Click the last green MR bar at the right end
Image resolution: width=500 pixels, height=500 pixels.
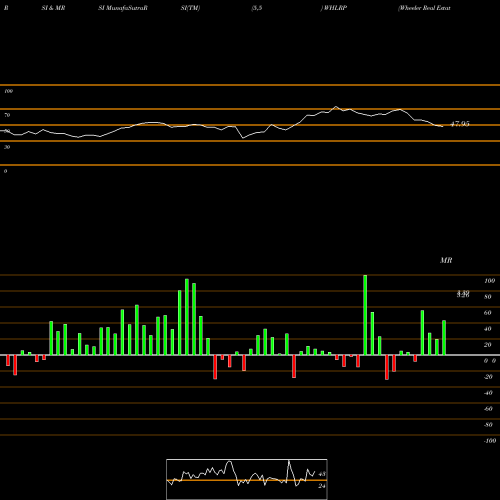[444, 338]
